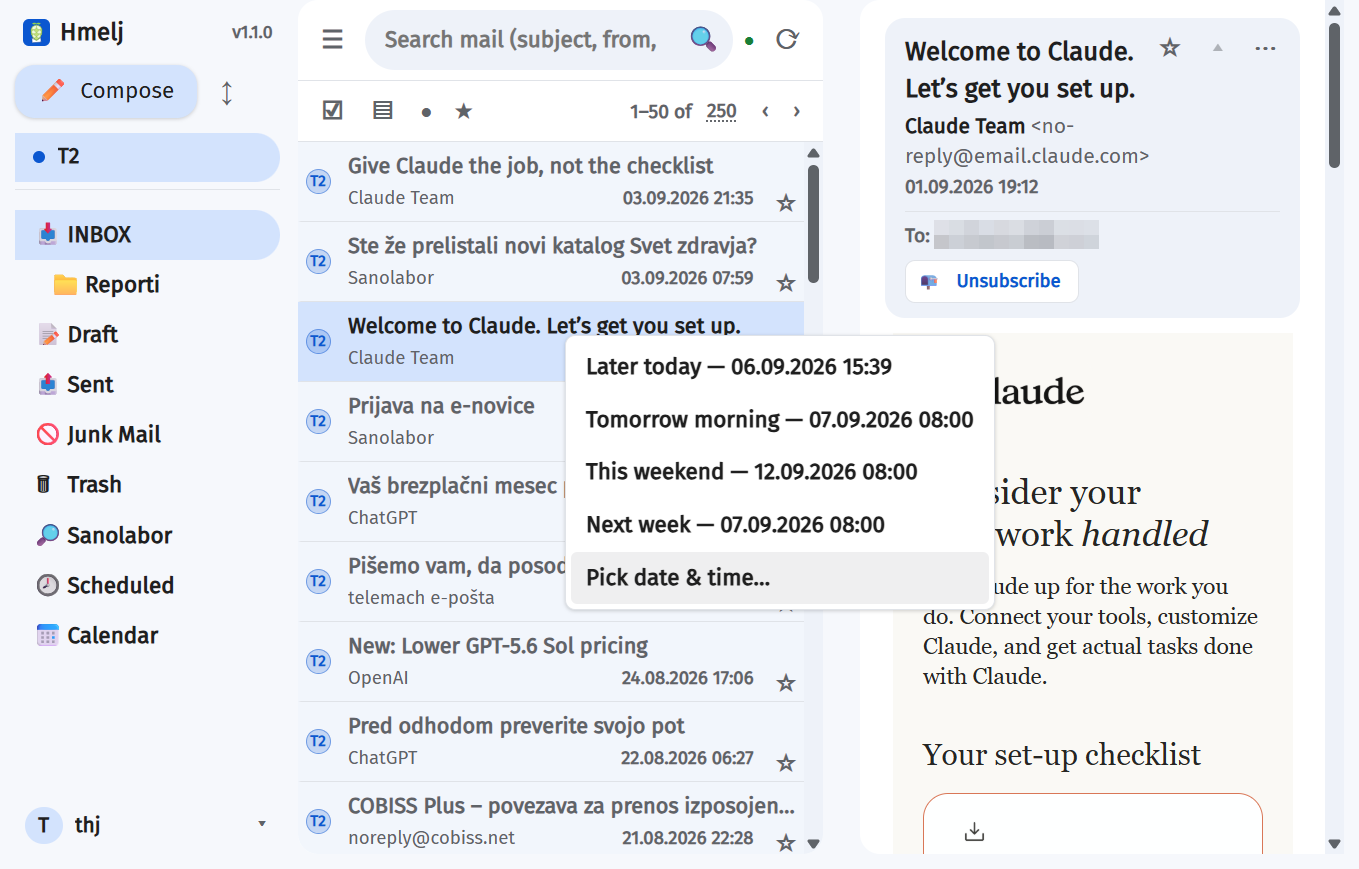Open the INBOX folder
This screenshot has width=1359, height=869.
click(x=147, y=235)
